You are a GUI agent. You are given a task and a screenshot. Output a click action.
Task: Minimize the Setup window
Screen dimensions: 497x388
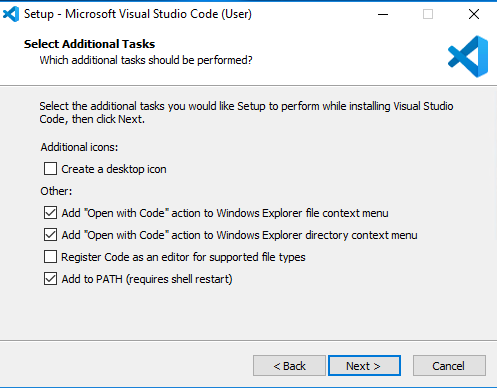383,14
